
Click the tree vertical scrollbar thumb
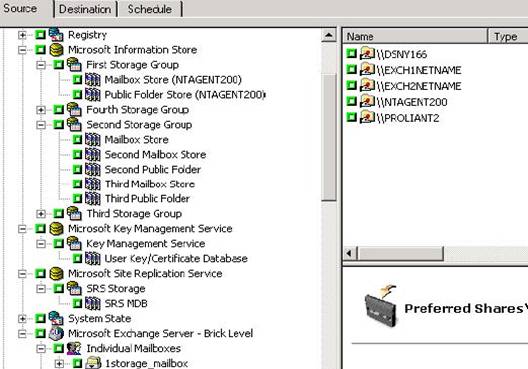[x=329, y=138]
